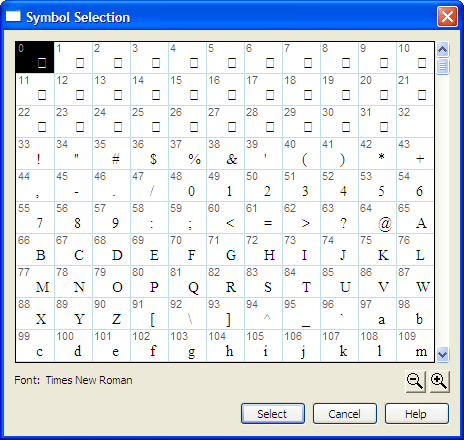Pick the question mark in cell 63
Viewport: 464px width, 440px height.
[x=339, y=218]
